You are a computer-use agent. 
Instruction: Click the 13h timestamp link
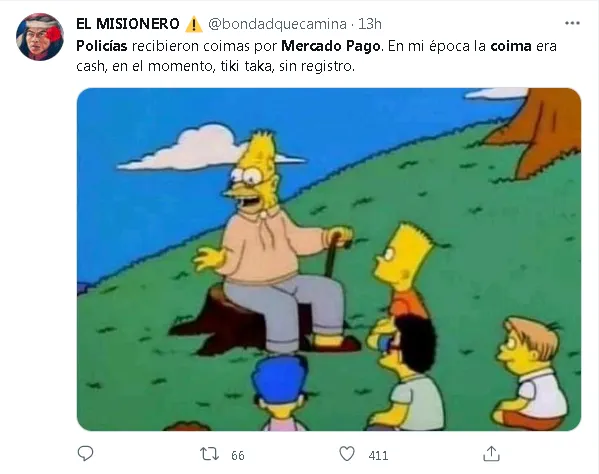point(369,24)
